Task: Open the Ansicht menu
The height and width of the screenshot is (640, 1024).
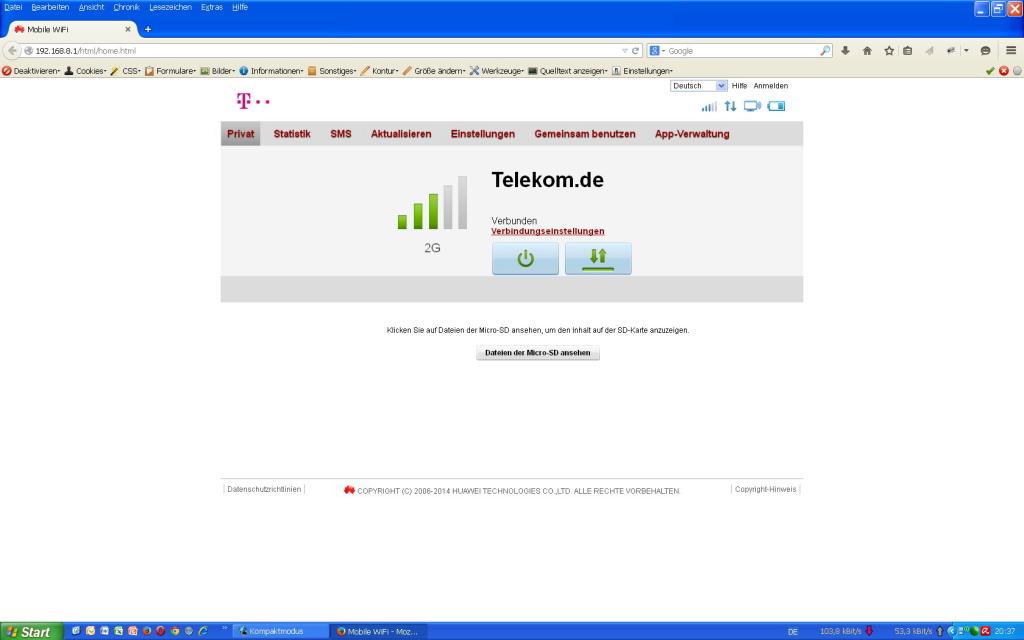Action: point(91,7)
